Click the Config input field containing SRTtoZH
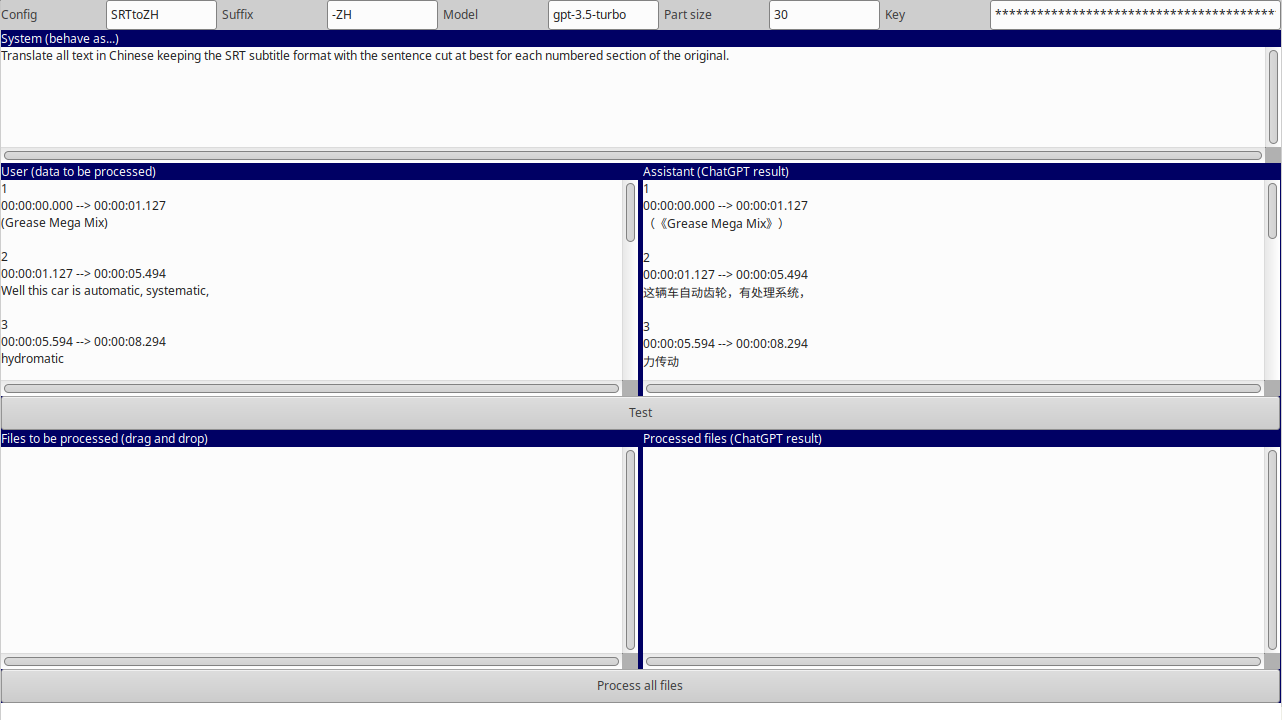The height and width of the screenshot is (720, 1282). pos(160,15)
